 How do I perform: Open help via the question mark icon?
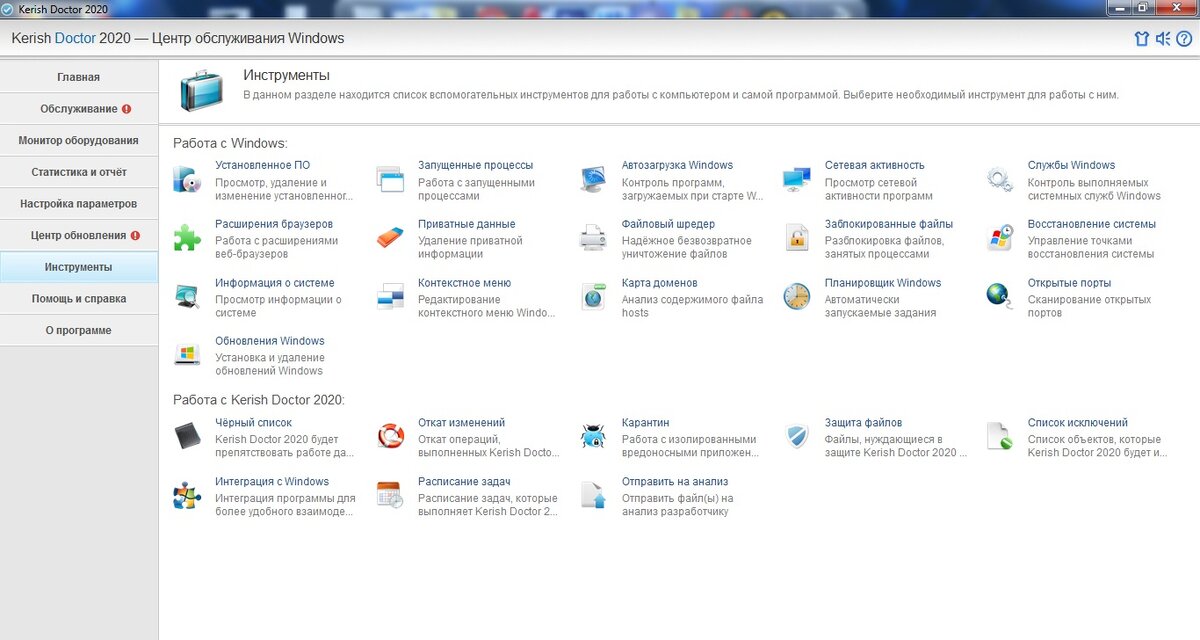tap(1184, 39)
